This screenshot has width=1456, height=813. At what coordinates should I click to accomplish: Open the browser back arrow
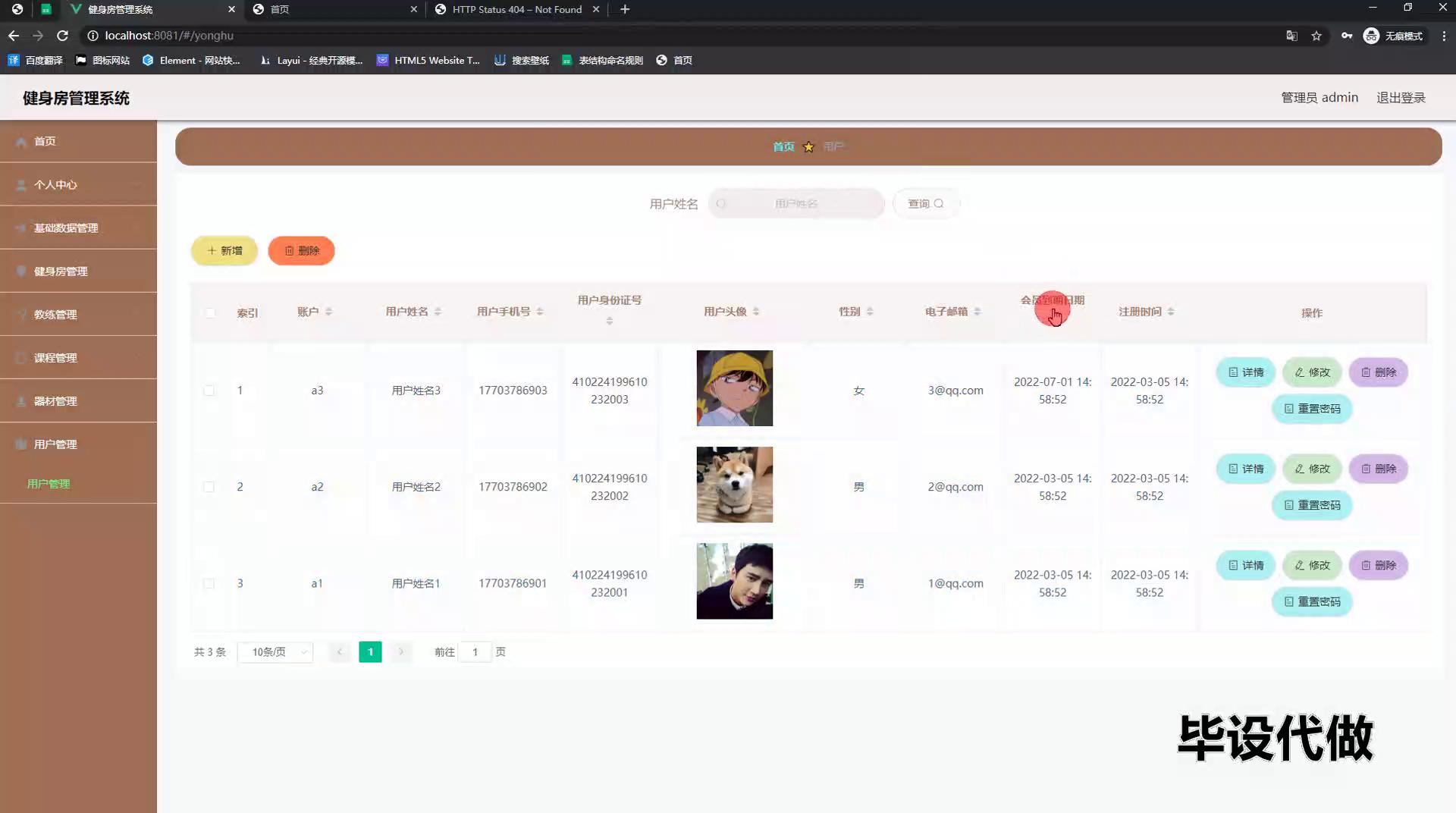tap(14, 36)
